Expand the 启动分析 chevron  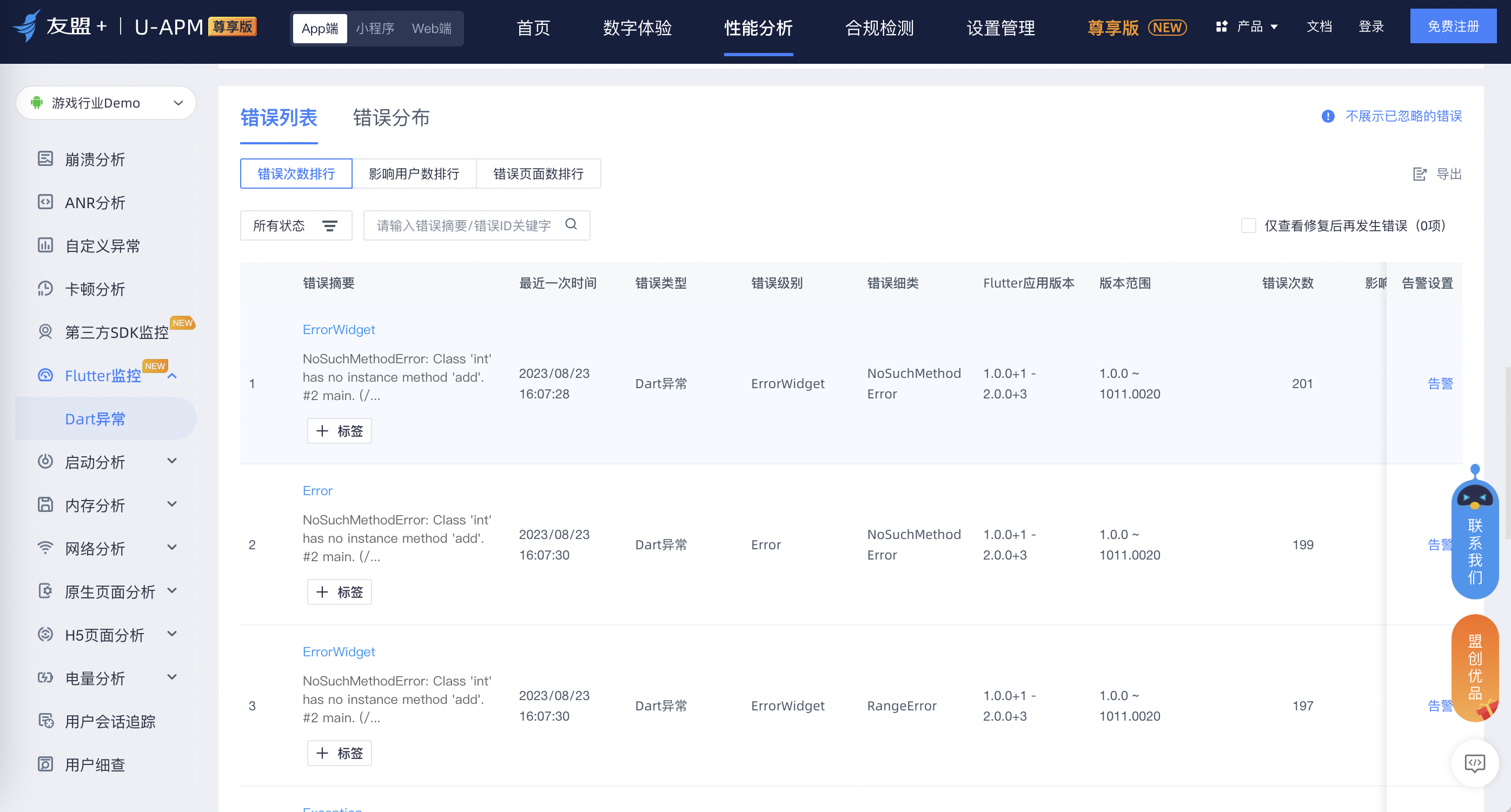tap(173, 461)
